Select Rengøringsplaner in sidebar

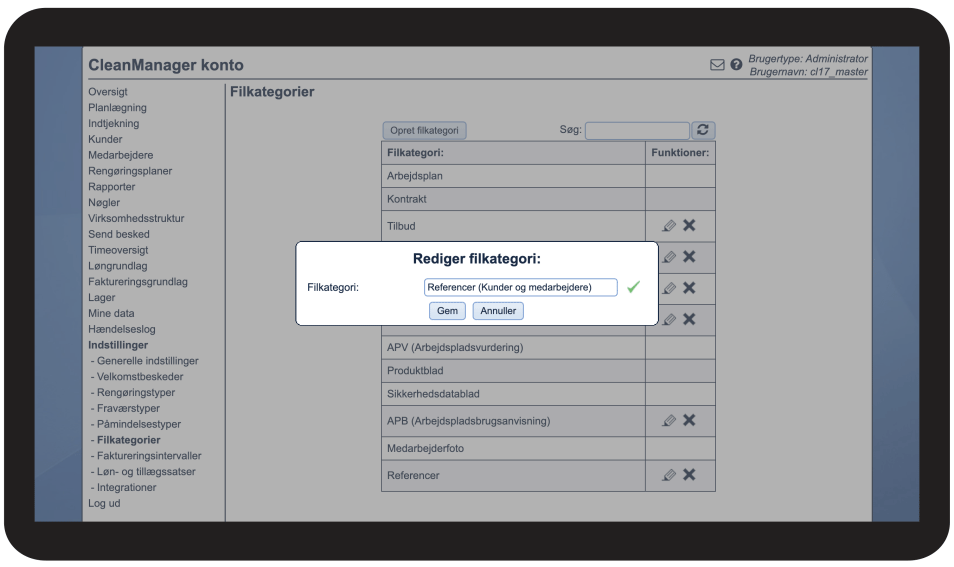pyautogui.click(x=130, y=171)
